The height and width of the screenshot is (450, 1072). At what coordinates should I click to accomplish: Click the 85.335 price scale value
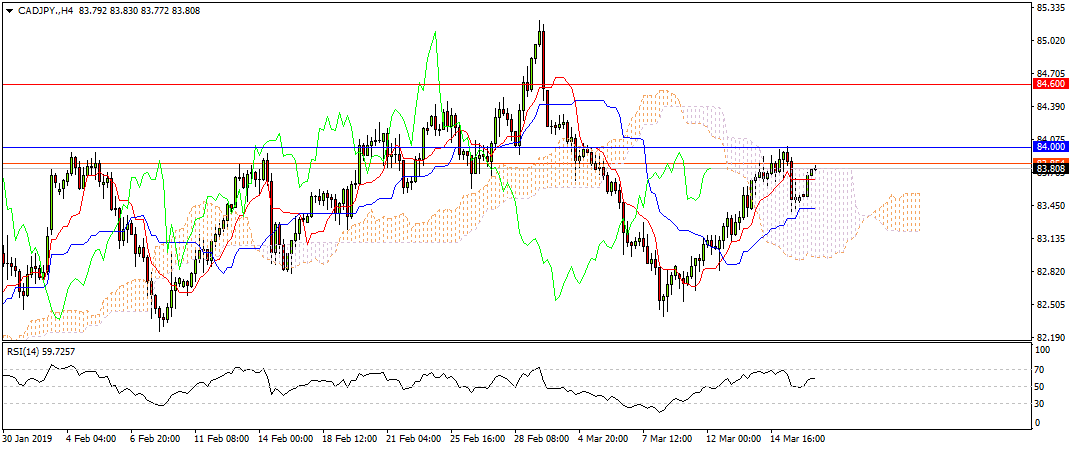(x=1048, y=8)
